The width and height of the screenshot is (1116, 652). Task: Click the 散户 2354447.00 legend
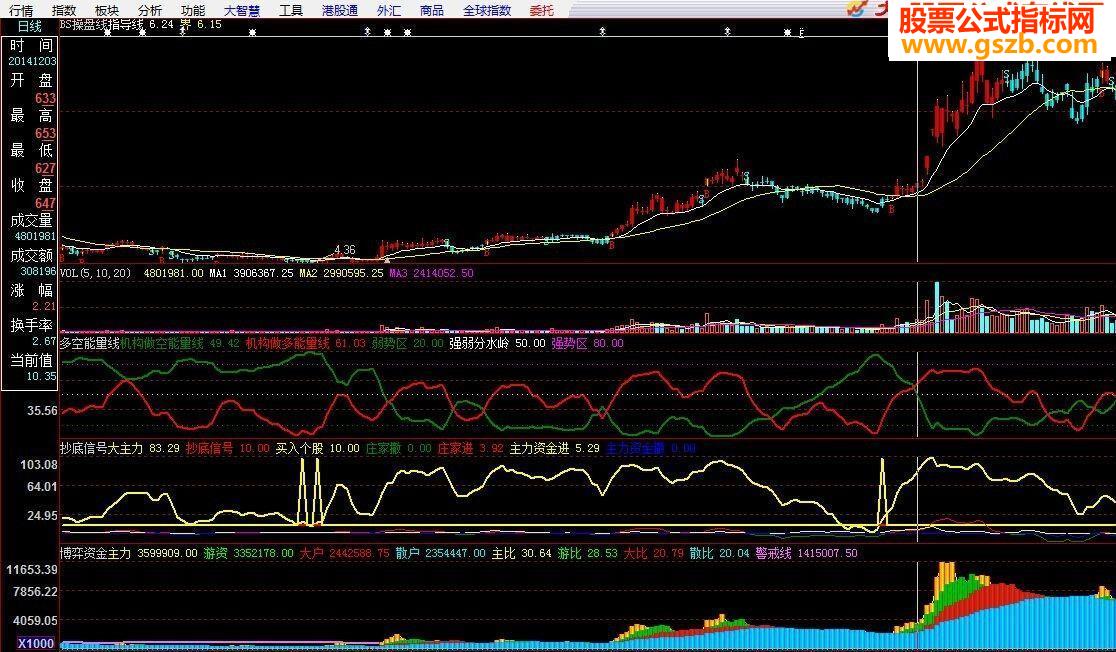coord(441,553)
